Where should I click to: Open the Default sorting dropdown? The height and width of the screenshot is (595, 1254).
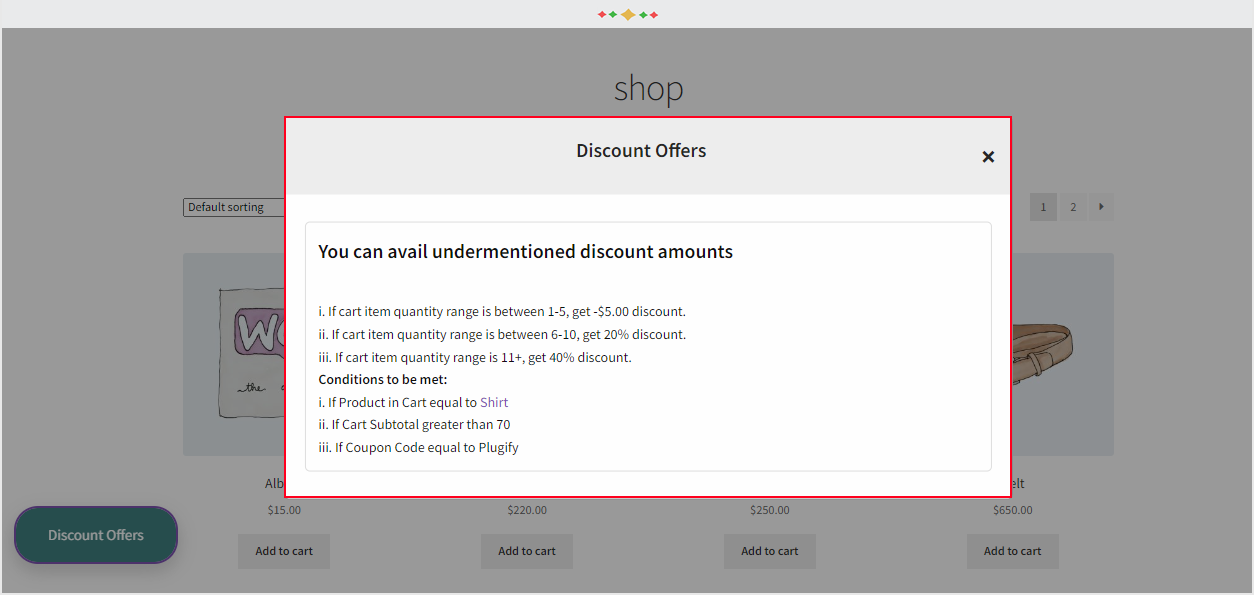(230, 207)
